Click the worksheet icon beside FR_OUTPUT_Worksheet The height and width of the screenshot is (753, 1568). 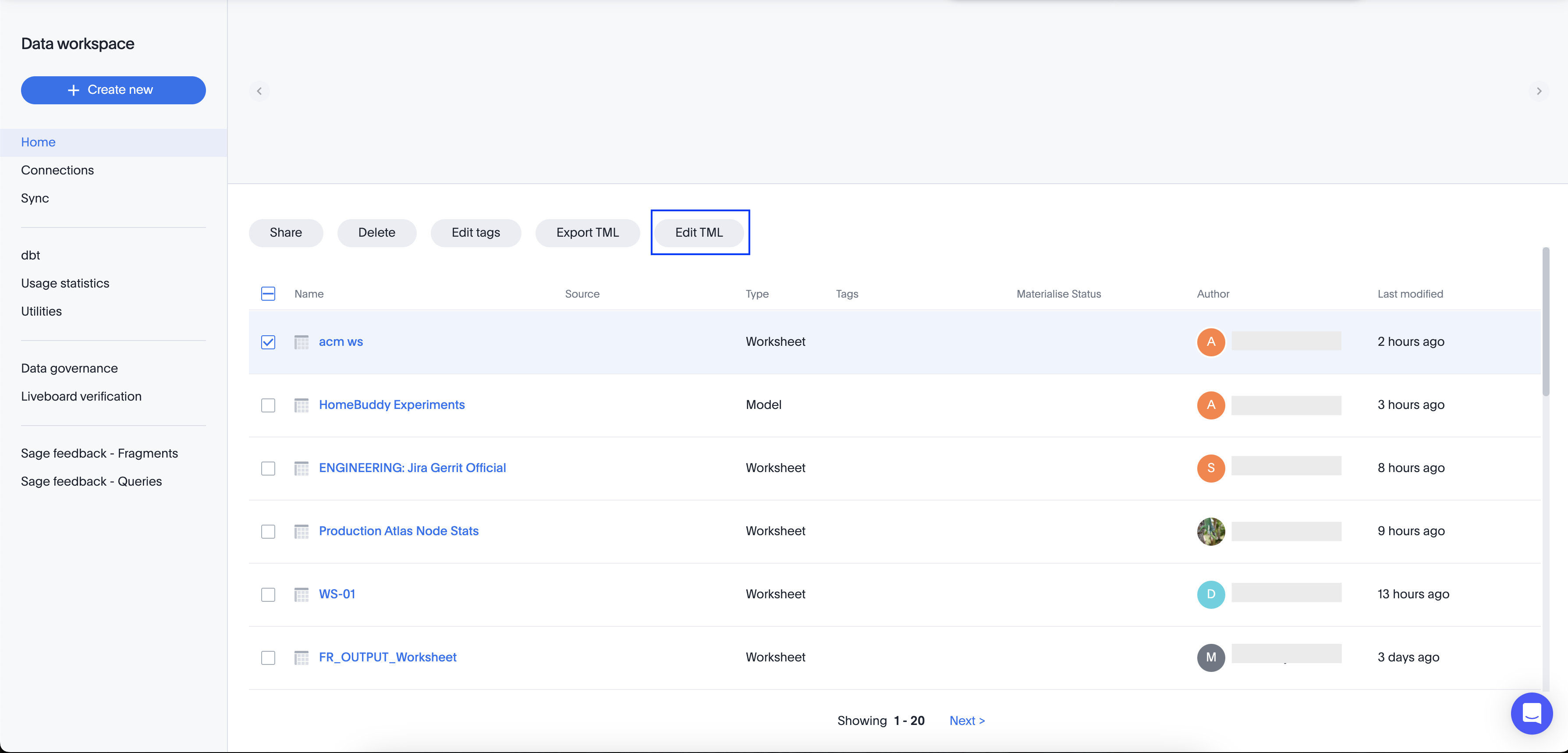(302, 657)
